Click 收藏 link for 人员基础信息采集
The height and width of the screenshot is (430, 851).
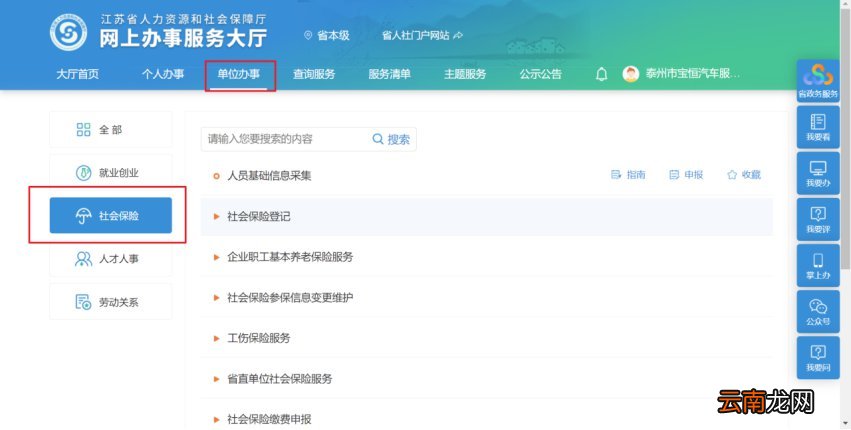(x=752, y=175)
